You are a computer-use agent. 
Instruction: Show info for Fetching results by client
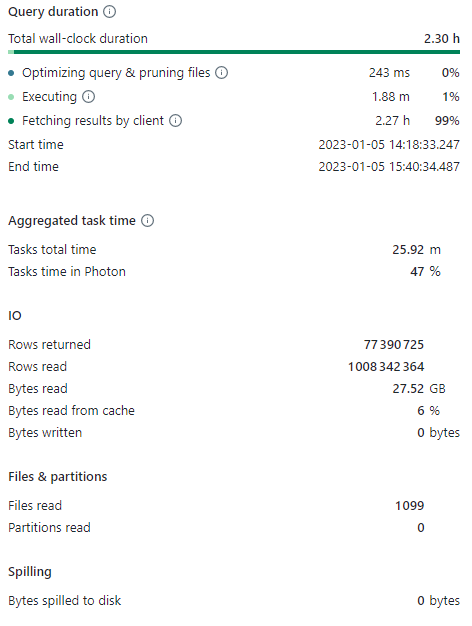pyautogui.click(x=175, y=121)
